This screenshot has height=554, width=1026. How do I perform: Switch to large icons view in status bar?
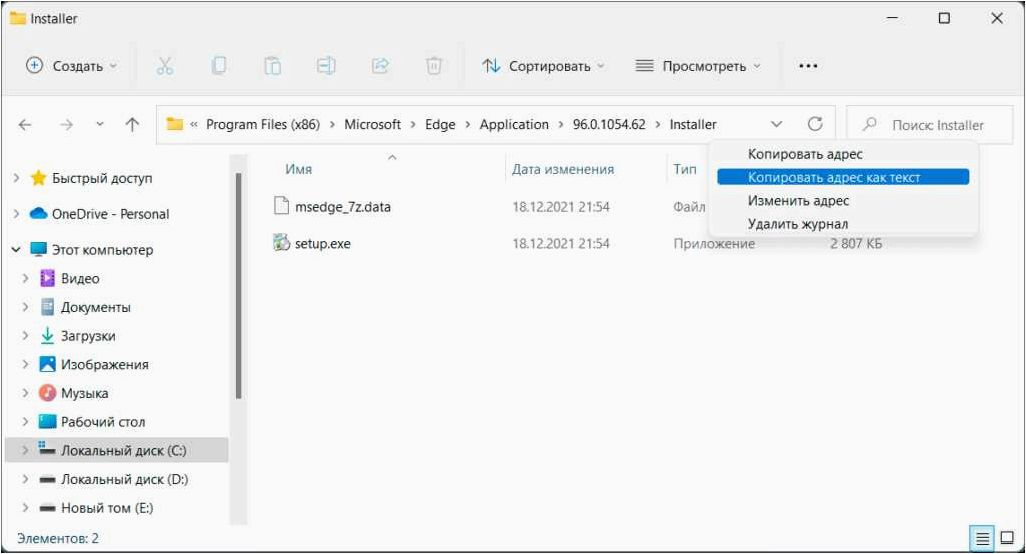pyautogui.click(x=1008, y=538)
